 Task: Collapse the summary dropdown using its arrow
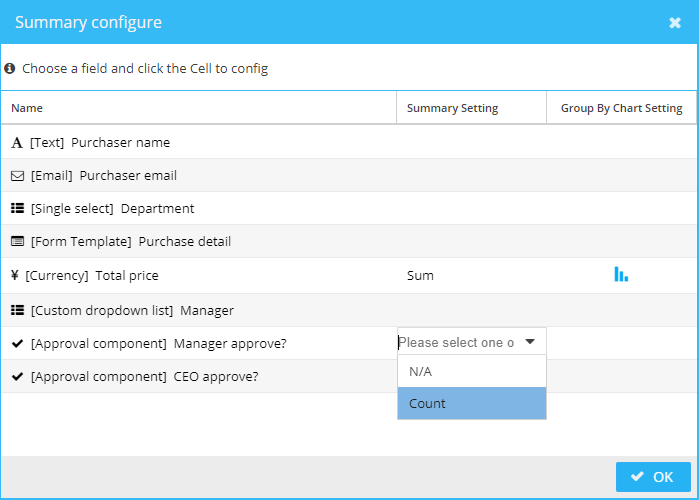point(530,342)
